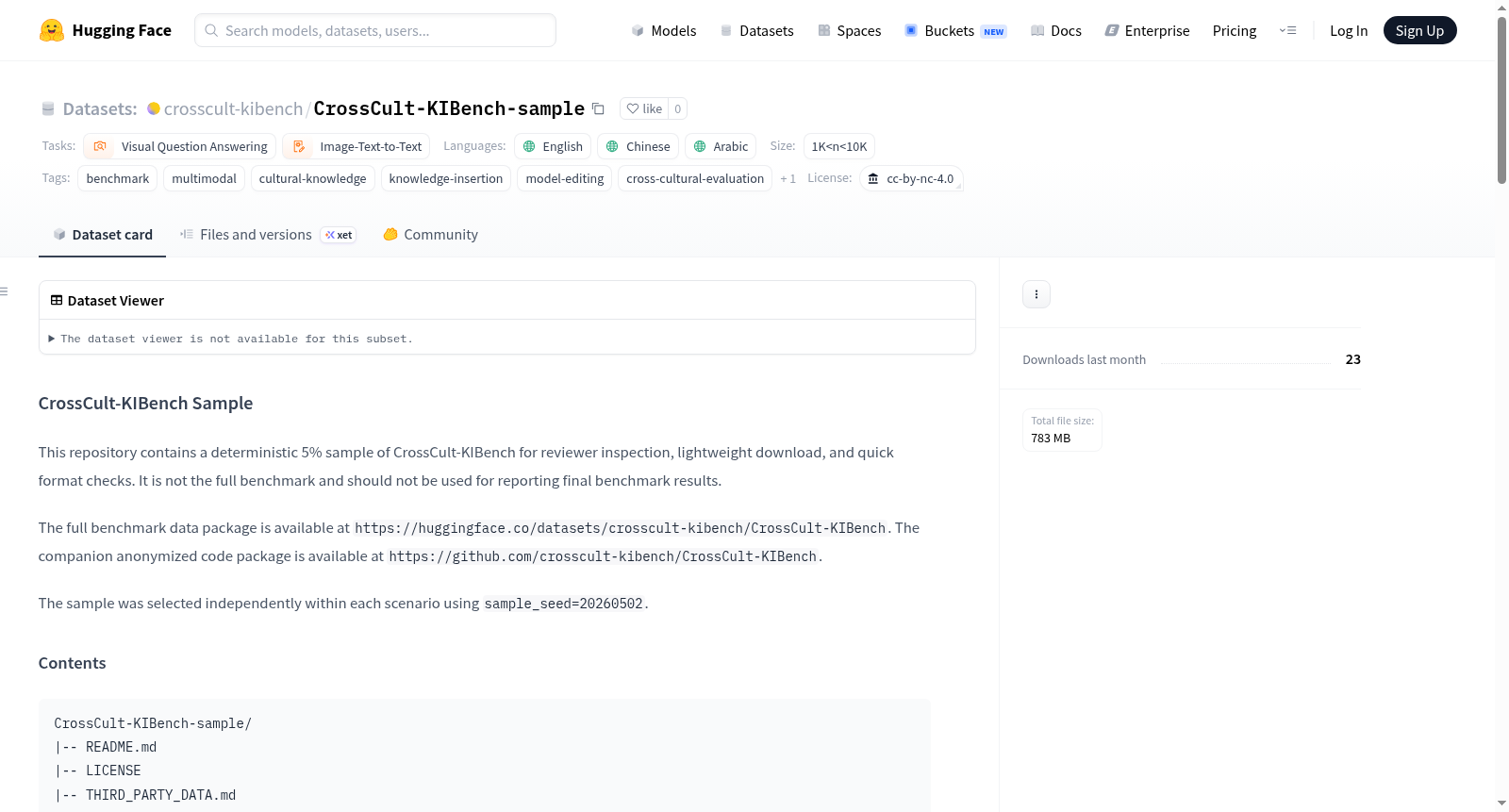Switch to the Files and versions tab

tap(268, 235)
